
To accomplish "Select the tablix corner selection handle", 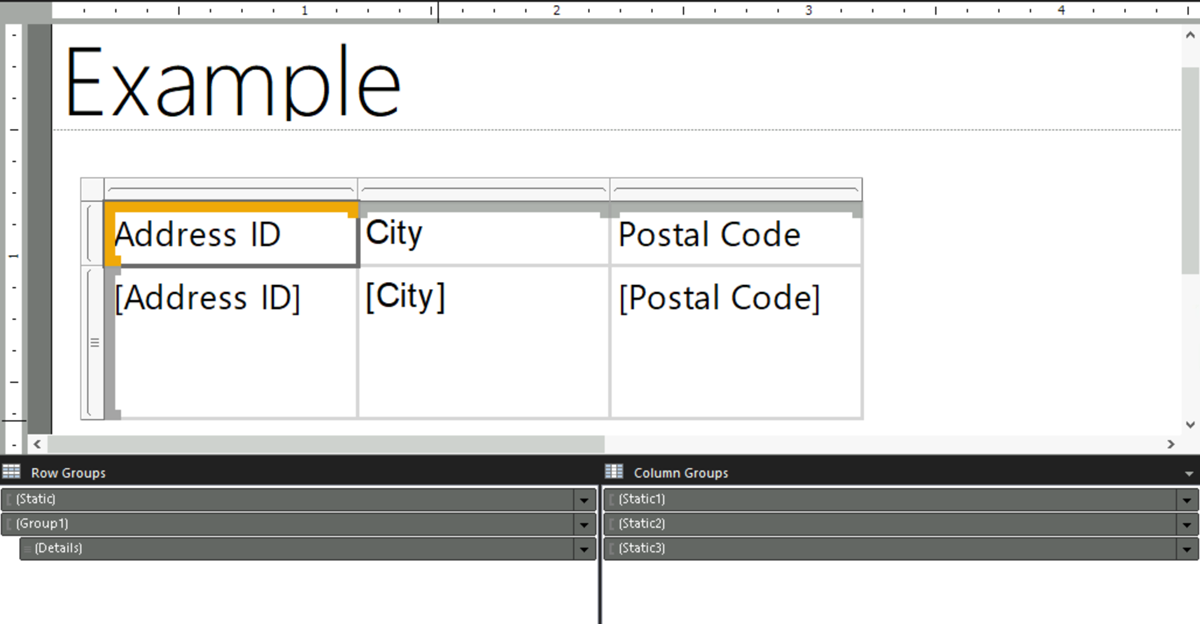I will [x=91, y=188].
